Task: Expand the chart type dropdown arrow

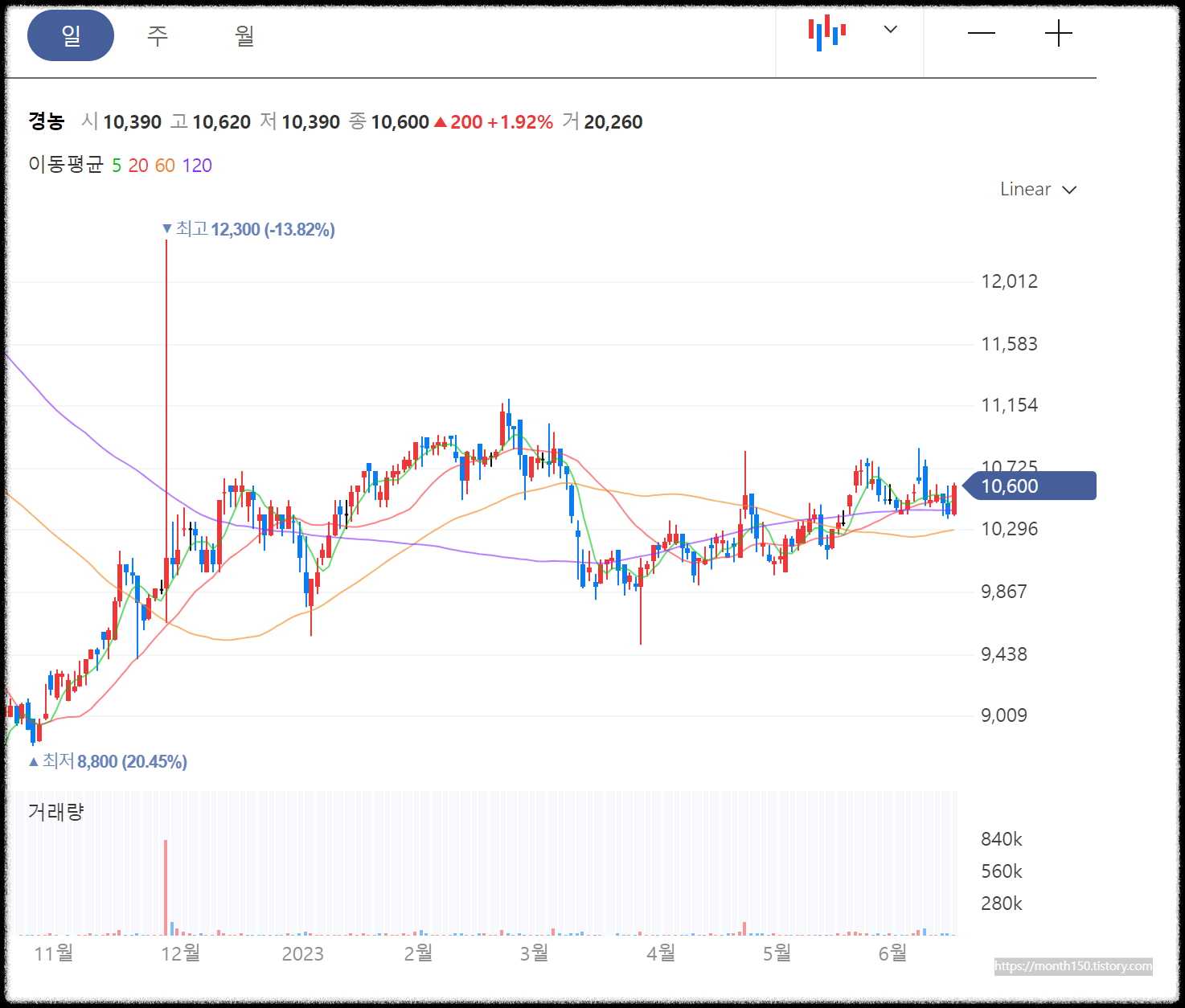Action: (x=891, y=30)
